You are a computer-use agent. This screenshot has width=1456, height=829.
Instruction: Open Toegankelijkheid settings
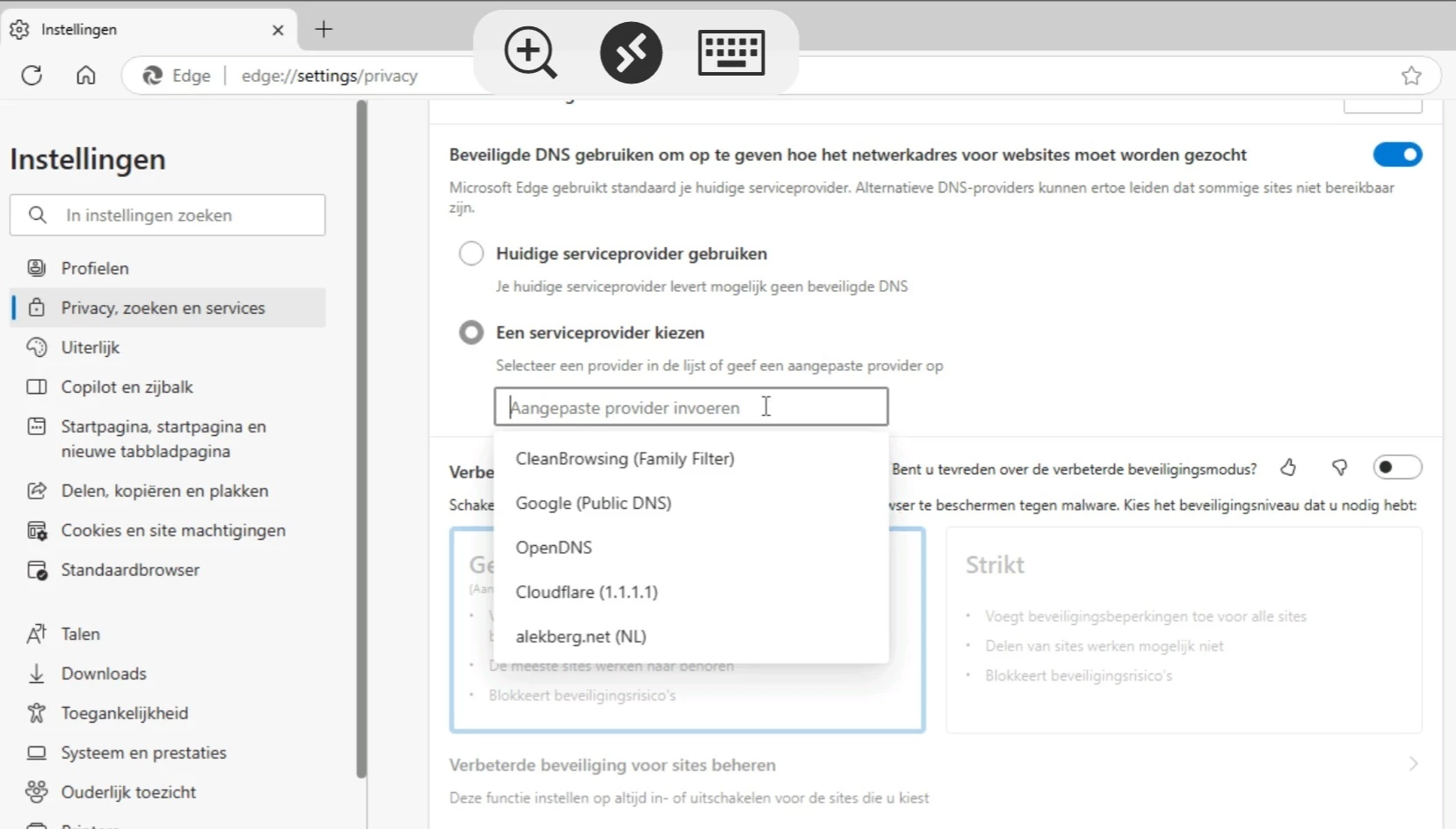[x=168, y=713]
